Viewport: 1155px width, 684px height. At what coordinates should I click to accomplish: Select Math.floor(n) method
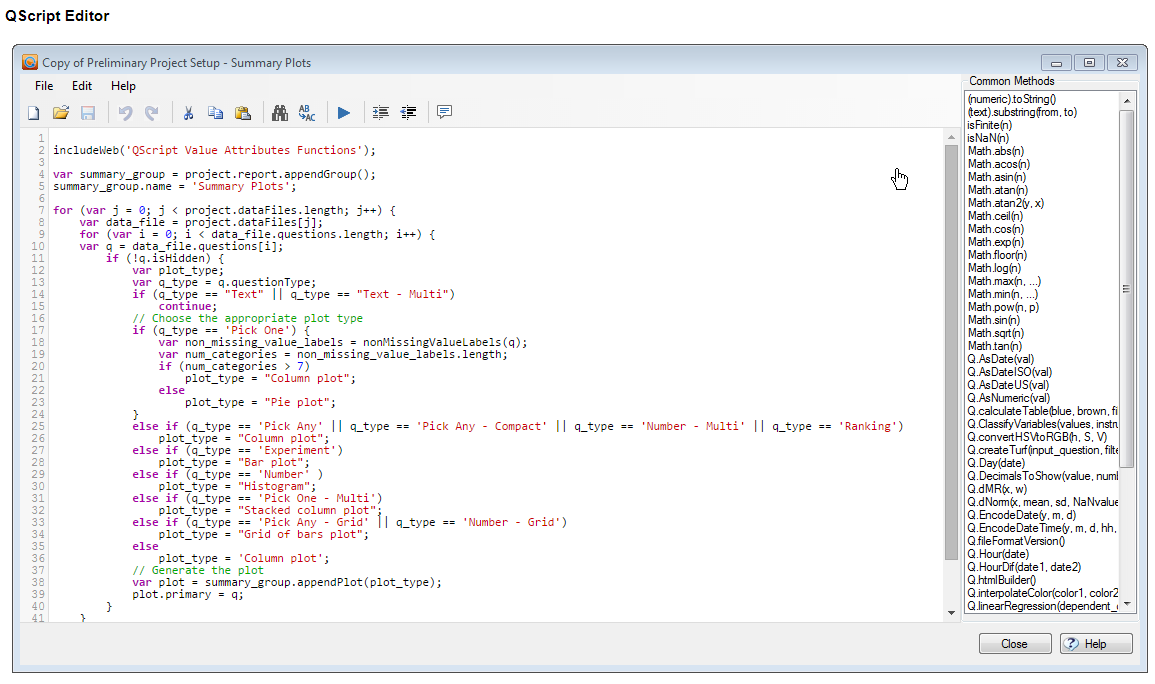pyautogui.click(x=997, y=255)
